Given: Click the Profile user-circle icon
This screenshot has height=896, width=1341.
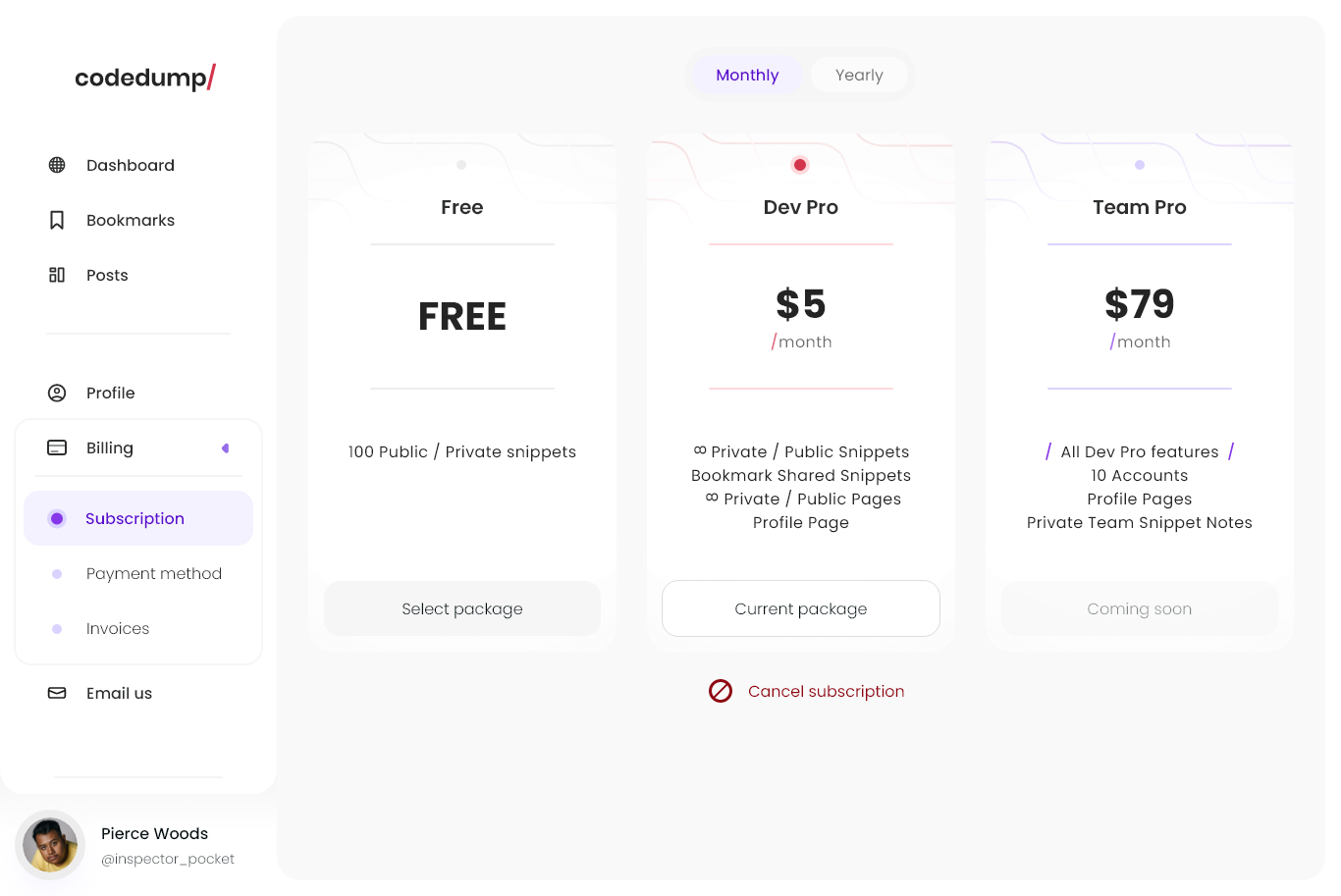Looking at the screenshot, I should (x=57, y=393).
